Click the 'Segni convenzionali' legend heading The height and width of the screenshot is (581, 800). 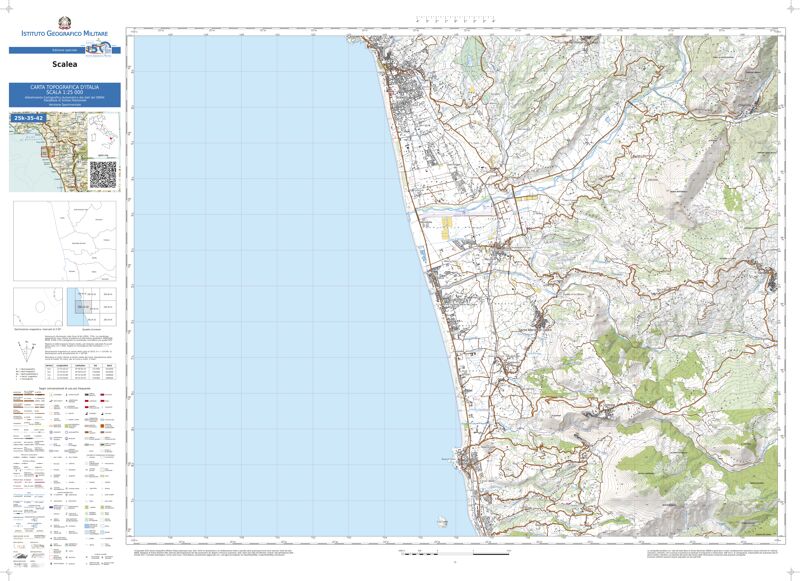tap(65, 388)
